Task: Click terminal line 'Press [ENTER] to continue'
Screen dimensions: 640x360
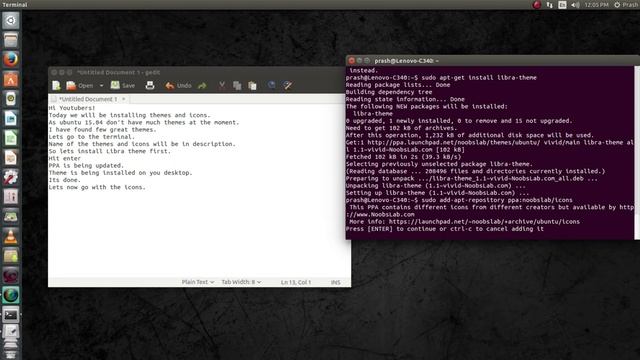Action: 444,229
